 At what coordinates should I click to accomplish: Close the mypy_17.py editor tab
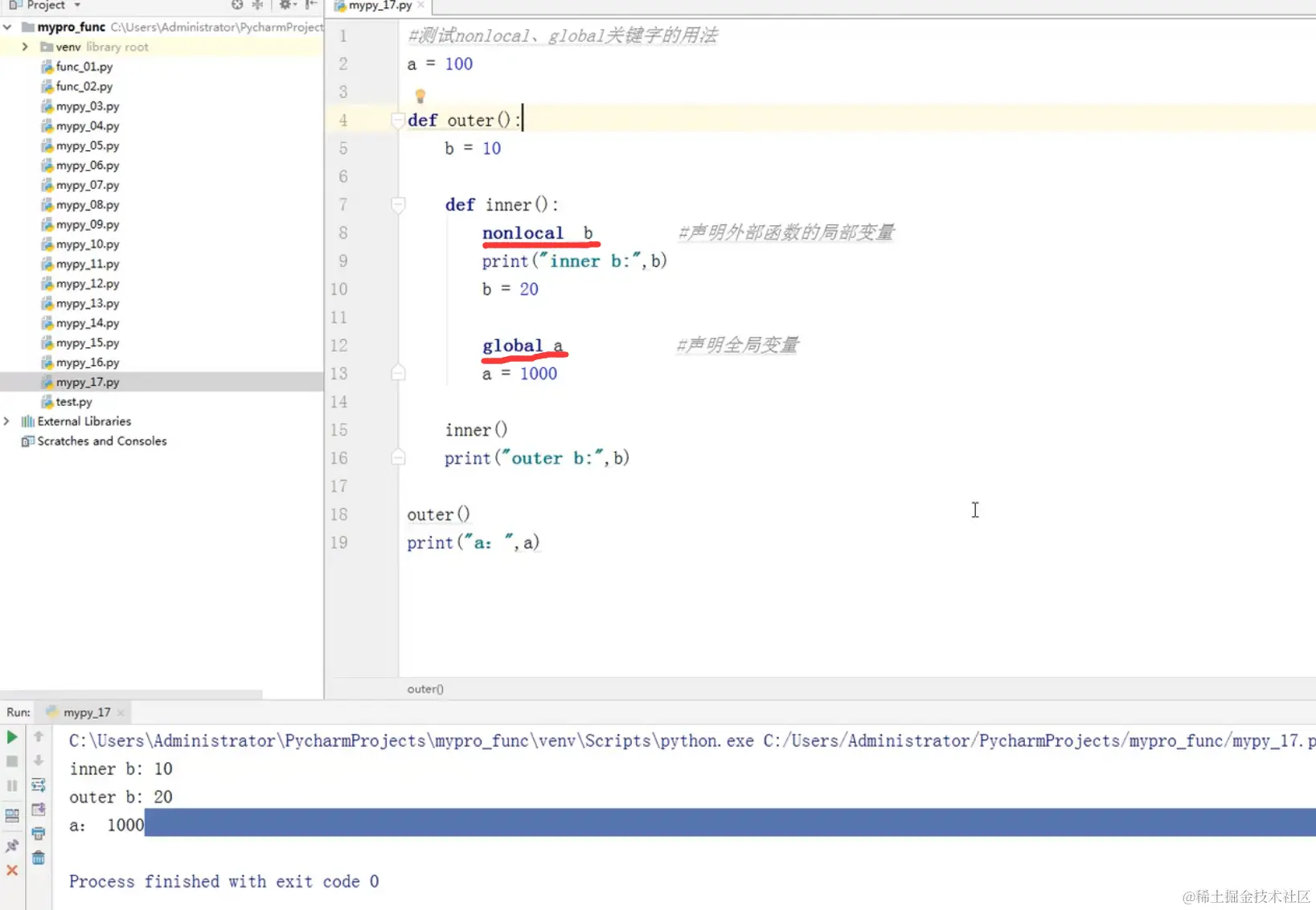click(x=420, y=5)
